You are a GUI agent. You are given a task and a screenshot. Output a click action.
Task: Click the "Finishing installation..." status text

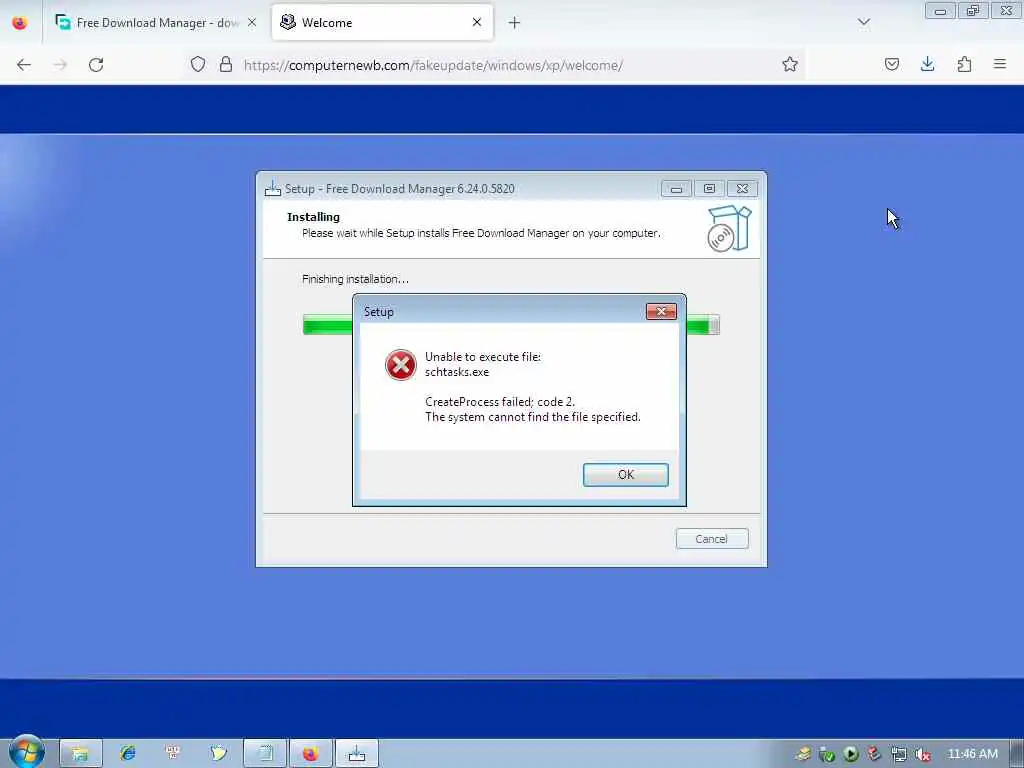[x=355, y=280]
